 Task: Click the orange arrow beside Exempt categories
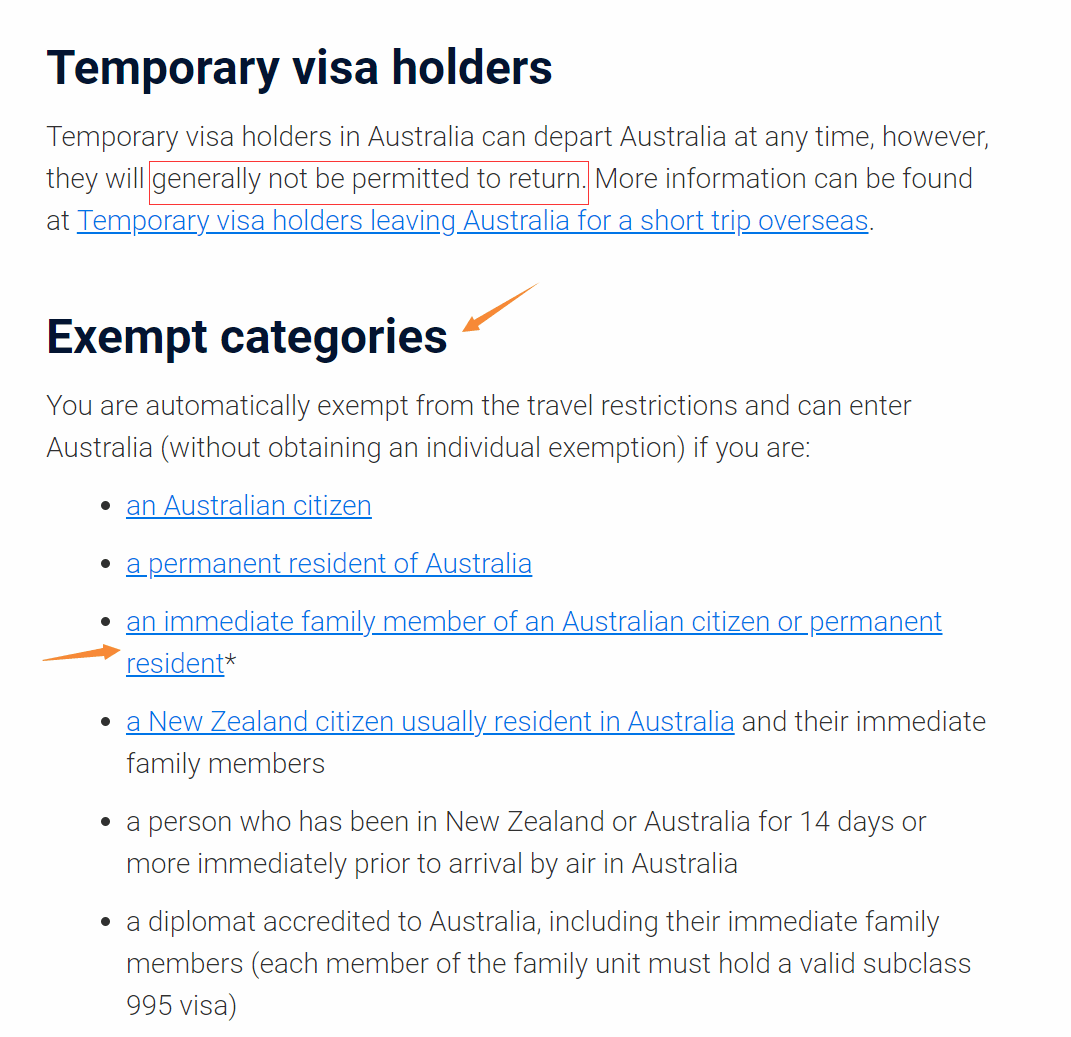click(x=500, y=307)
